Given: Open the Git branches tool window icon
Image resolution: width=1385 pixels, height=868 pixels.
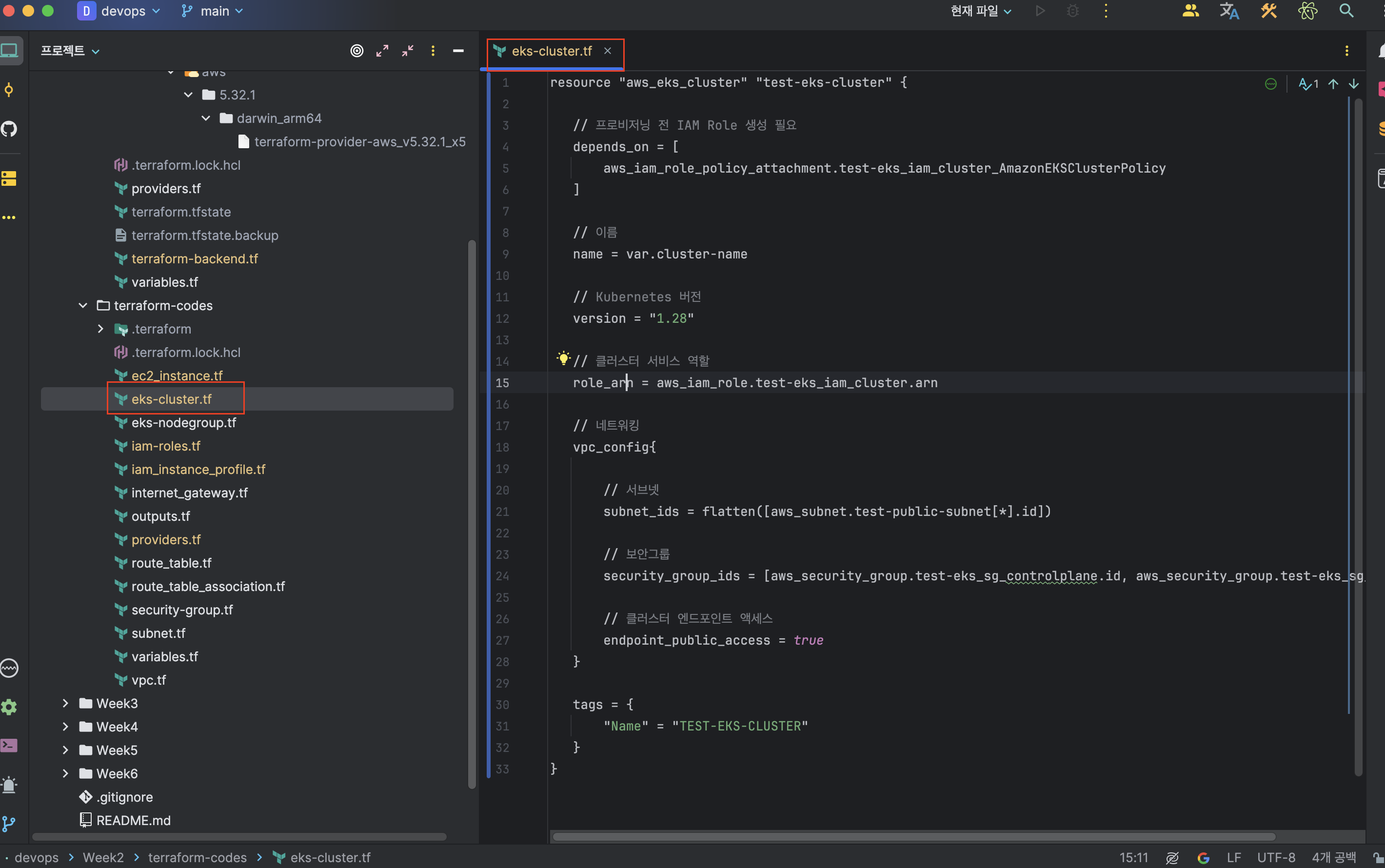Looking at the screenshot, I should click(x=9, y=823).
